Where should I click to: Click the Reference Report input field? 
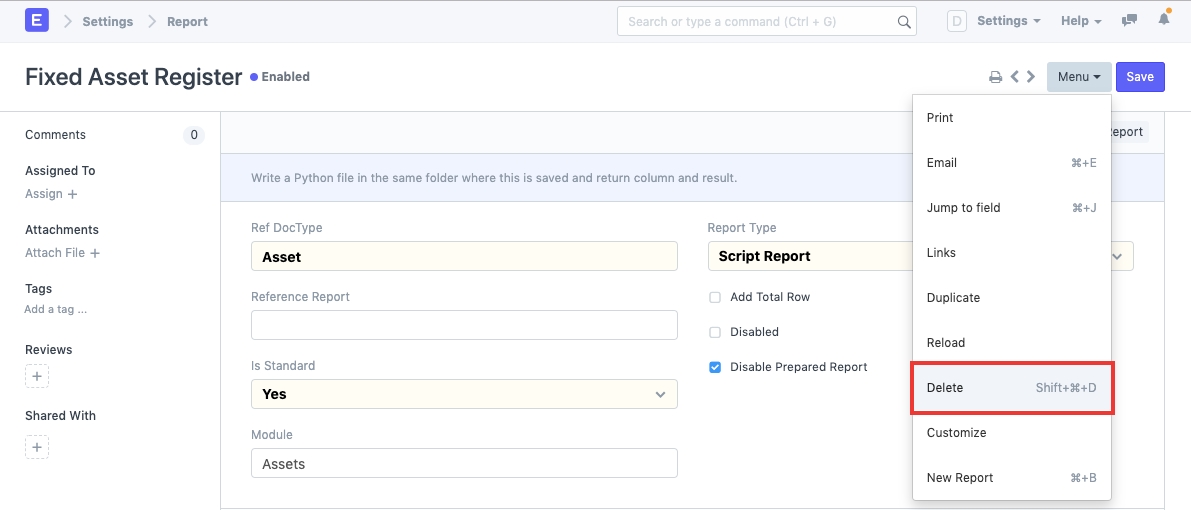point(464,325)
